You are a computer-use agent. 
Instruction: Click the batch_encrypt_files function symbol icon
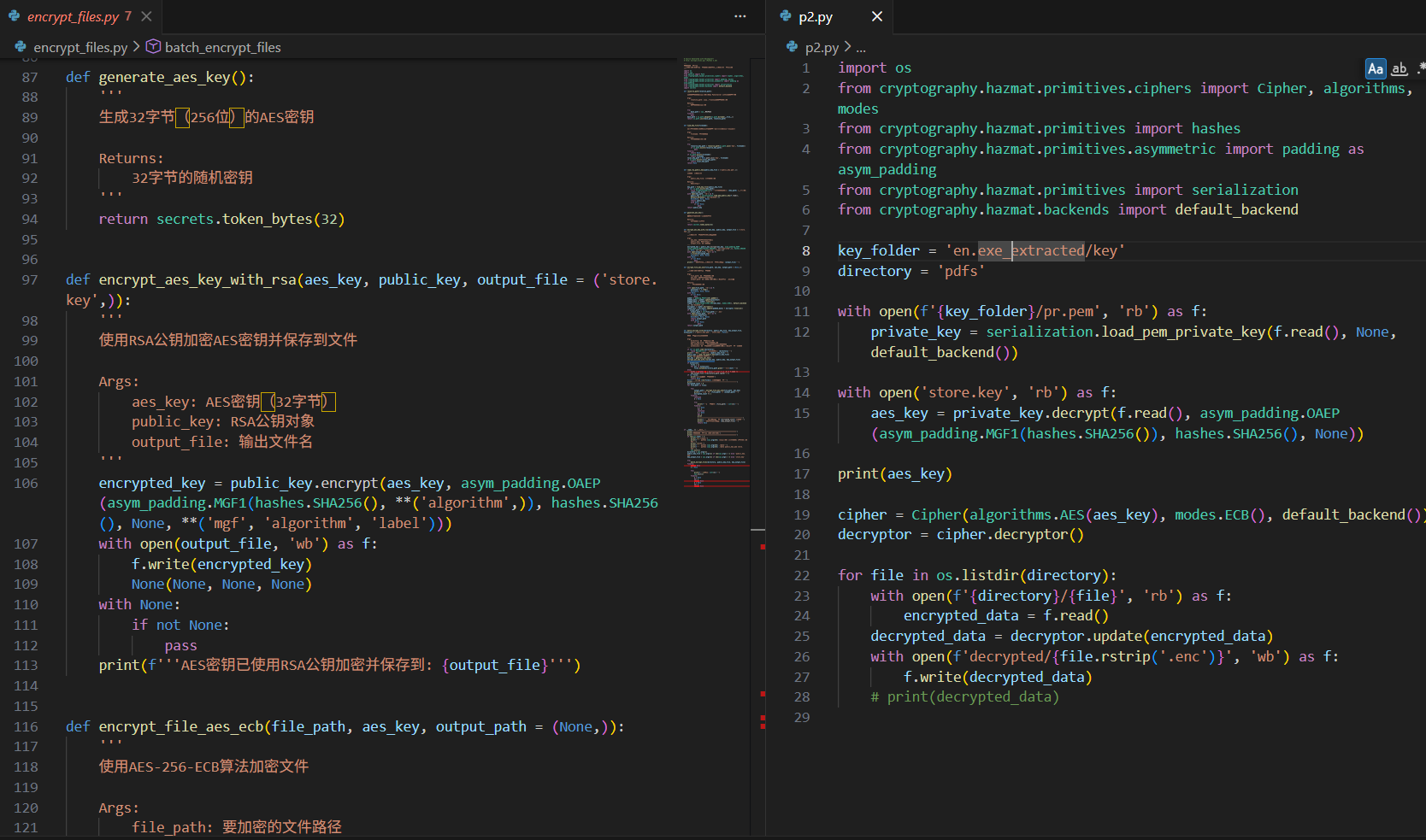(153, 47)
